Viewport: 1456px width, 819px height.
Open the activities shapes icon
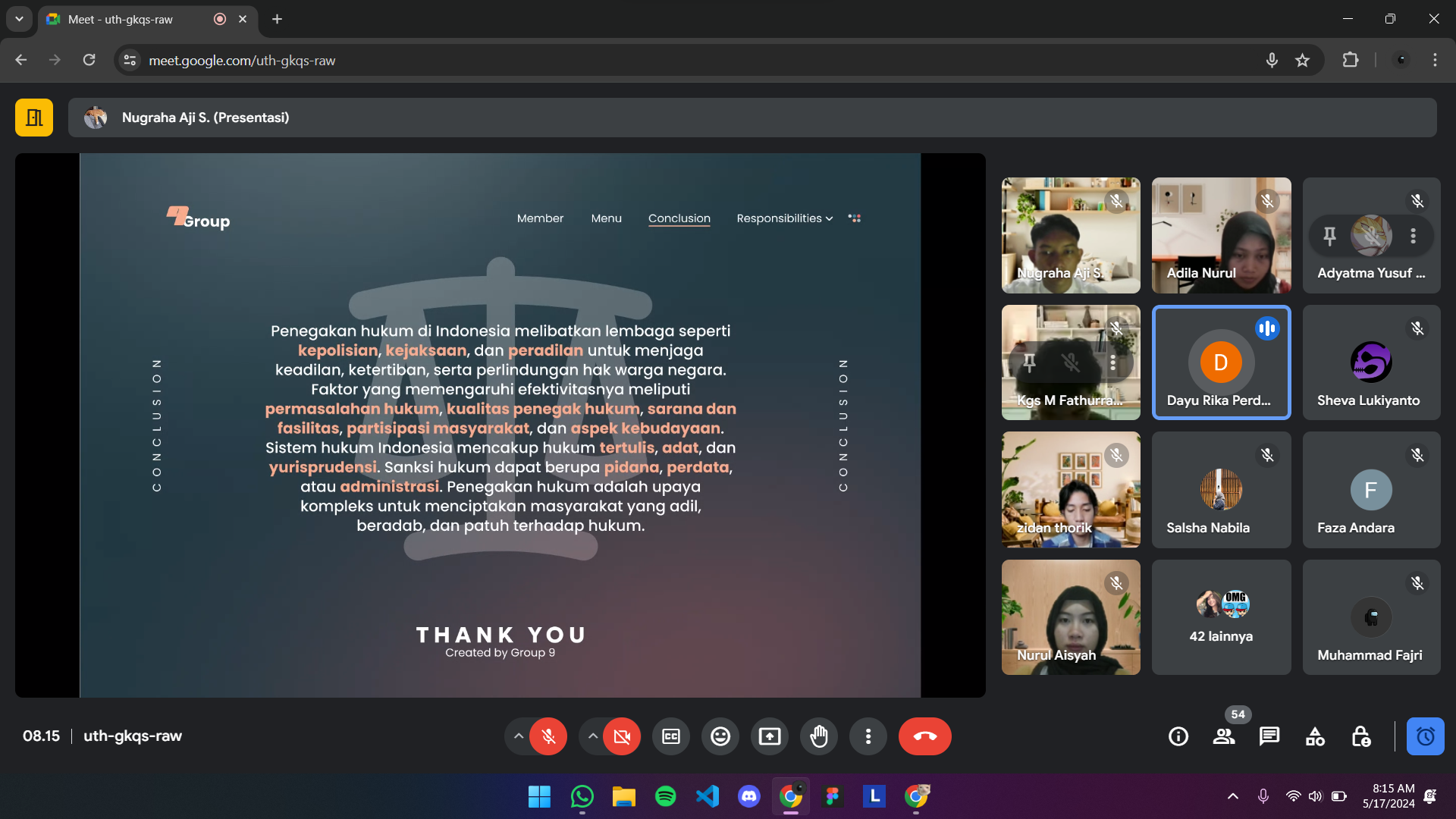click(1315, 736)
